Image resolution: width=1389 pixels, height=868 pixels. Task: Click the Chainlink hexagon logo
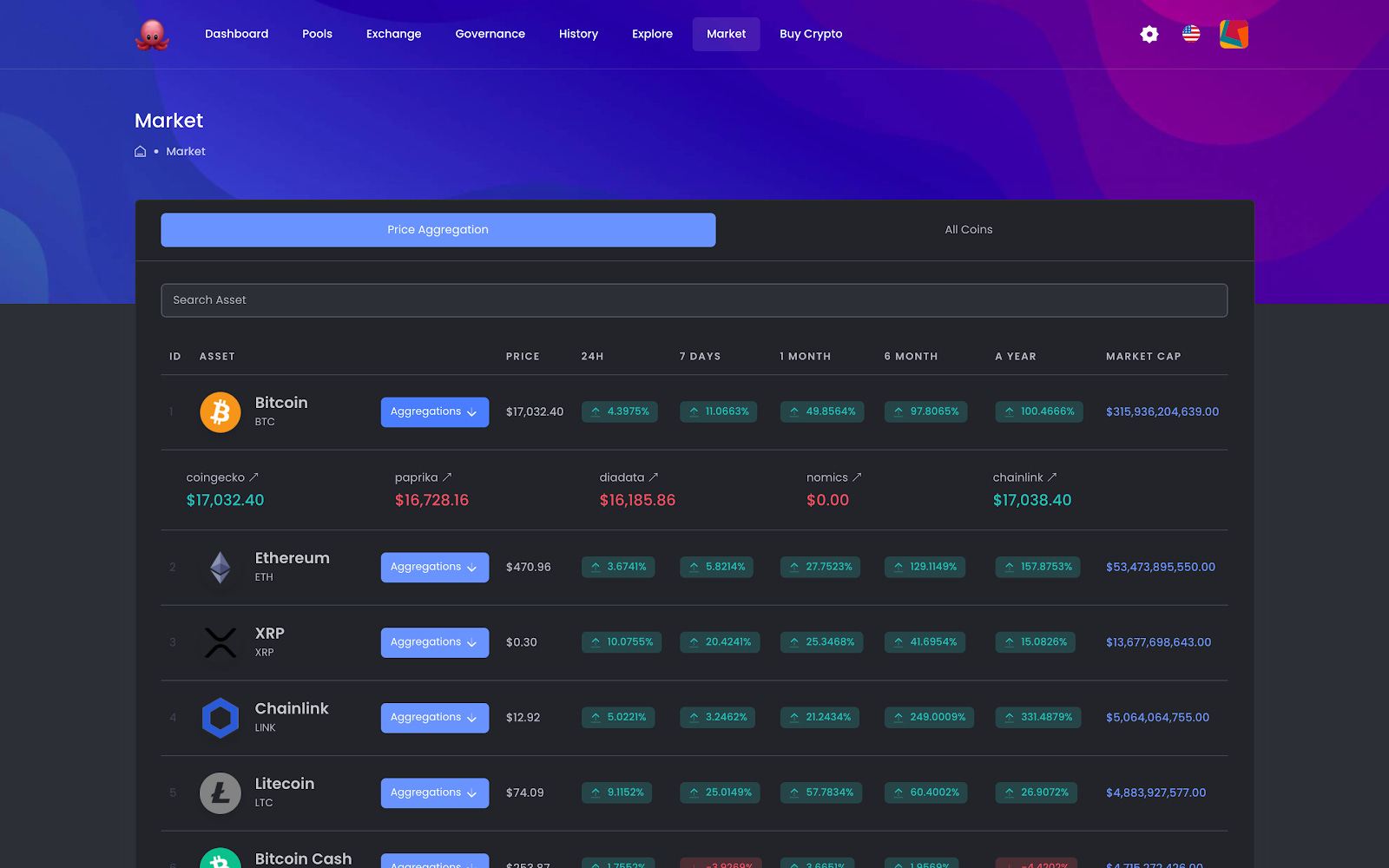click(221, 718)
